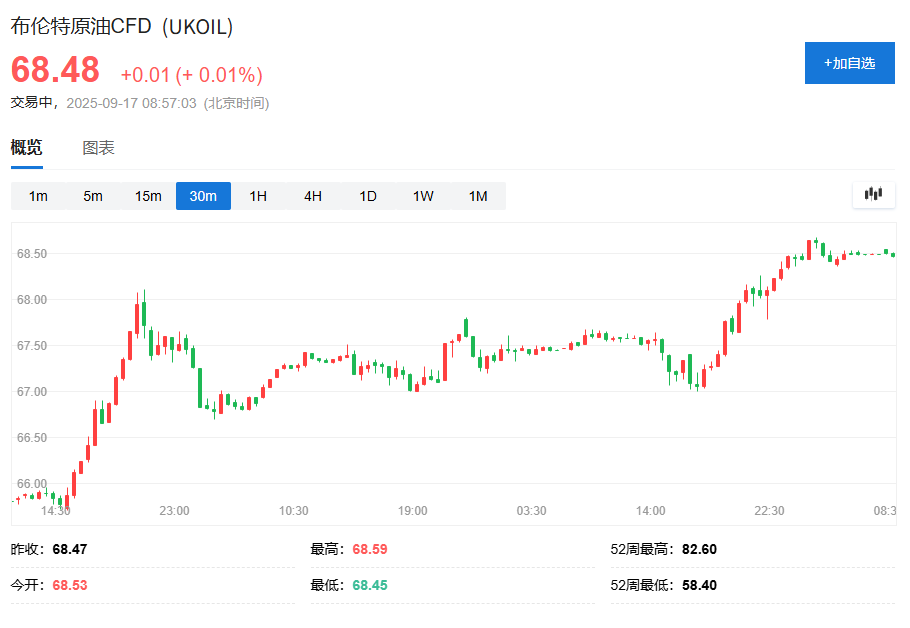Click the 52周最高 value 82.60
This screenshot has height=628, width=910.
[699, 549]
